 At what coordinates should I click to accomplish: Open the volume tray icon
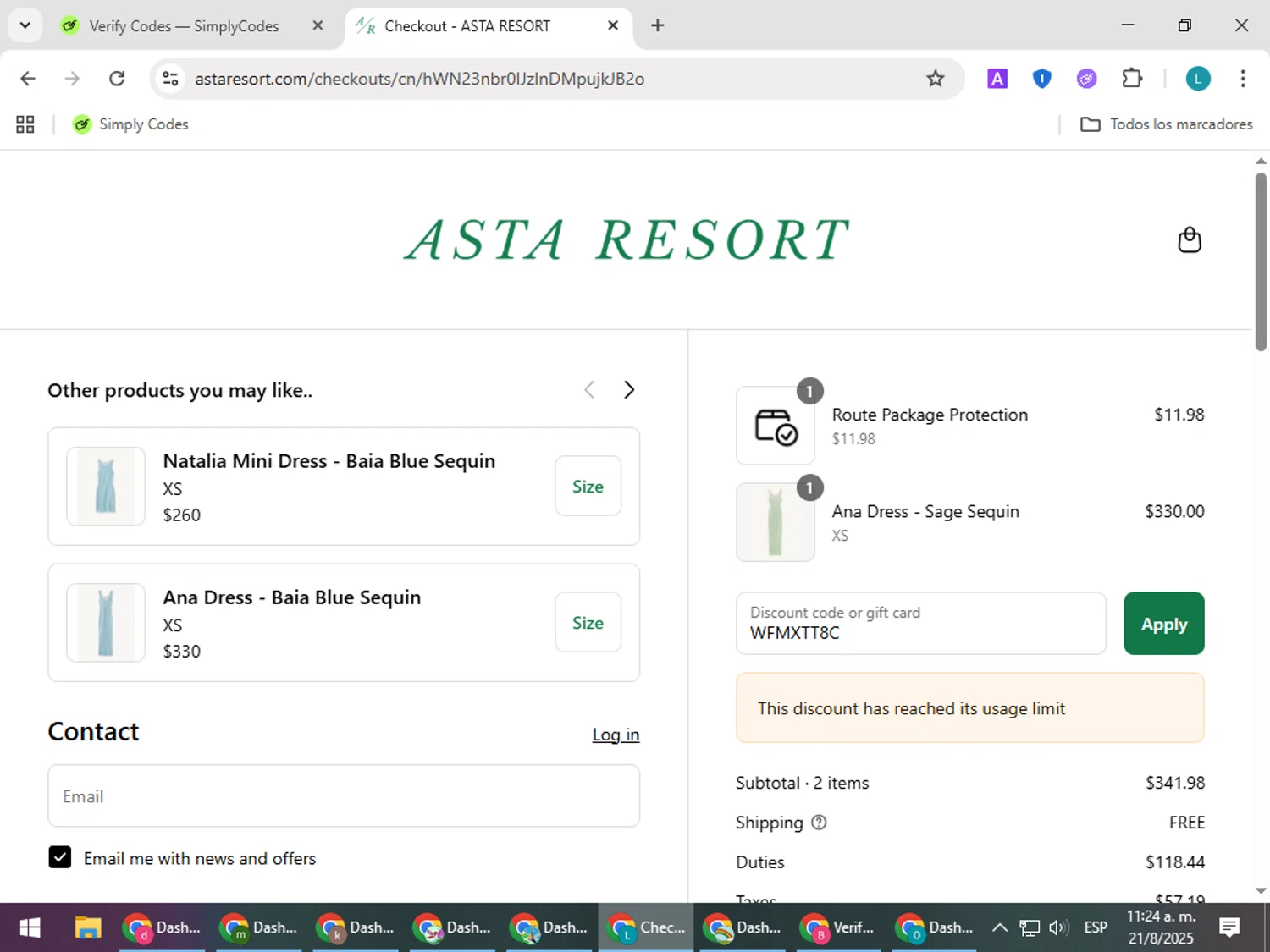[x=1058, y=927]
